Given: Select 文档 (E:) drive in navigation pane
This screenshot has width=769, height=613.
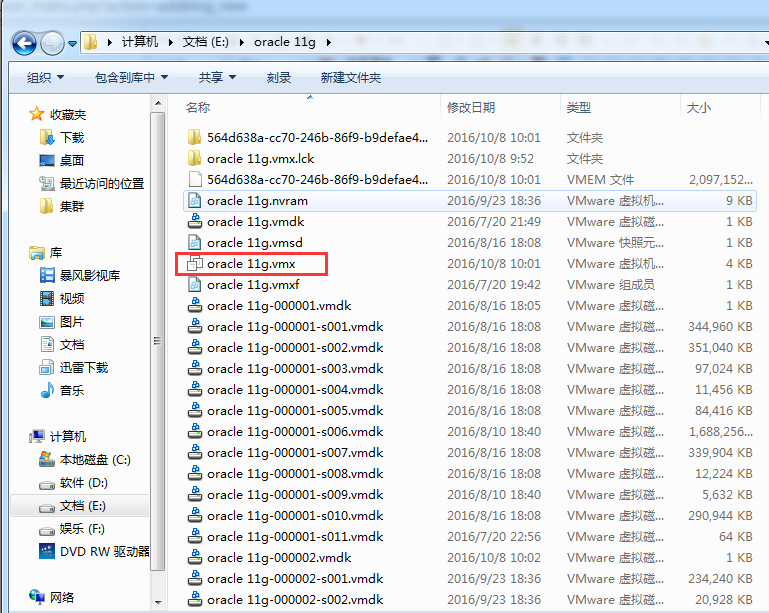Looking at the screenshot, I should [x=82, y=506].
